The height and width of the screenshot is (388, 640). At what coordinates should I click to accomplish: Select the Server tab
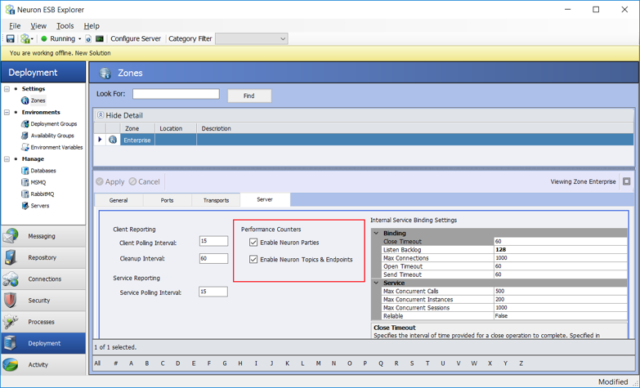(265, 200)
